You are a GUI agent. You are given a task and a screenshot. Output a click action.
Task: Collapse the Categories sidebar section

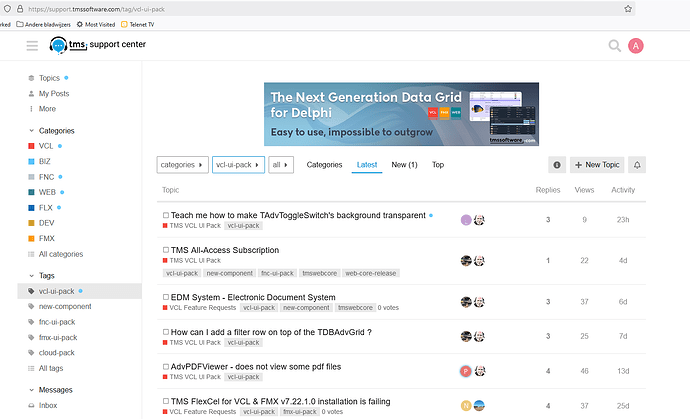pyautogui.click(x=52, y=131)
